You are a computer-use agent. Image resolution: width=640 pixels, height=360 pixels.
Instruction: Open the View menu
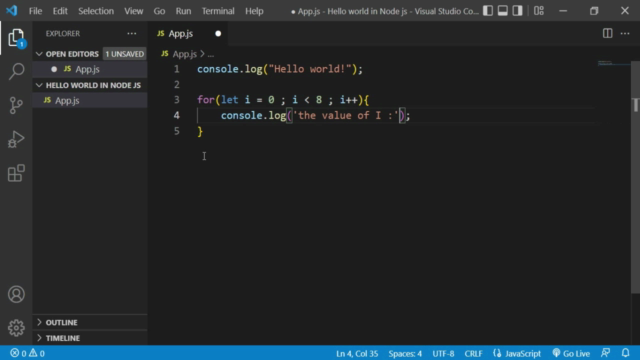133,11
